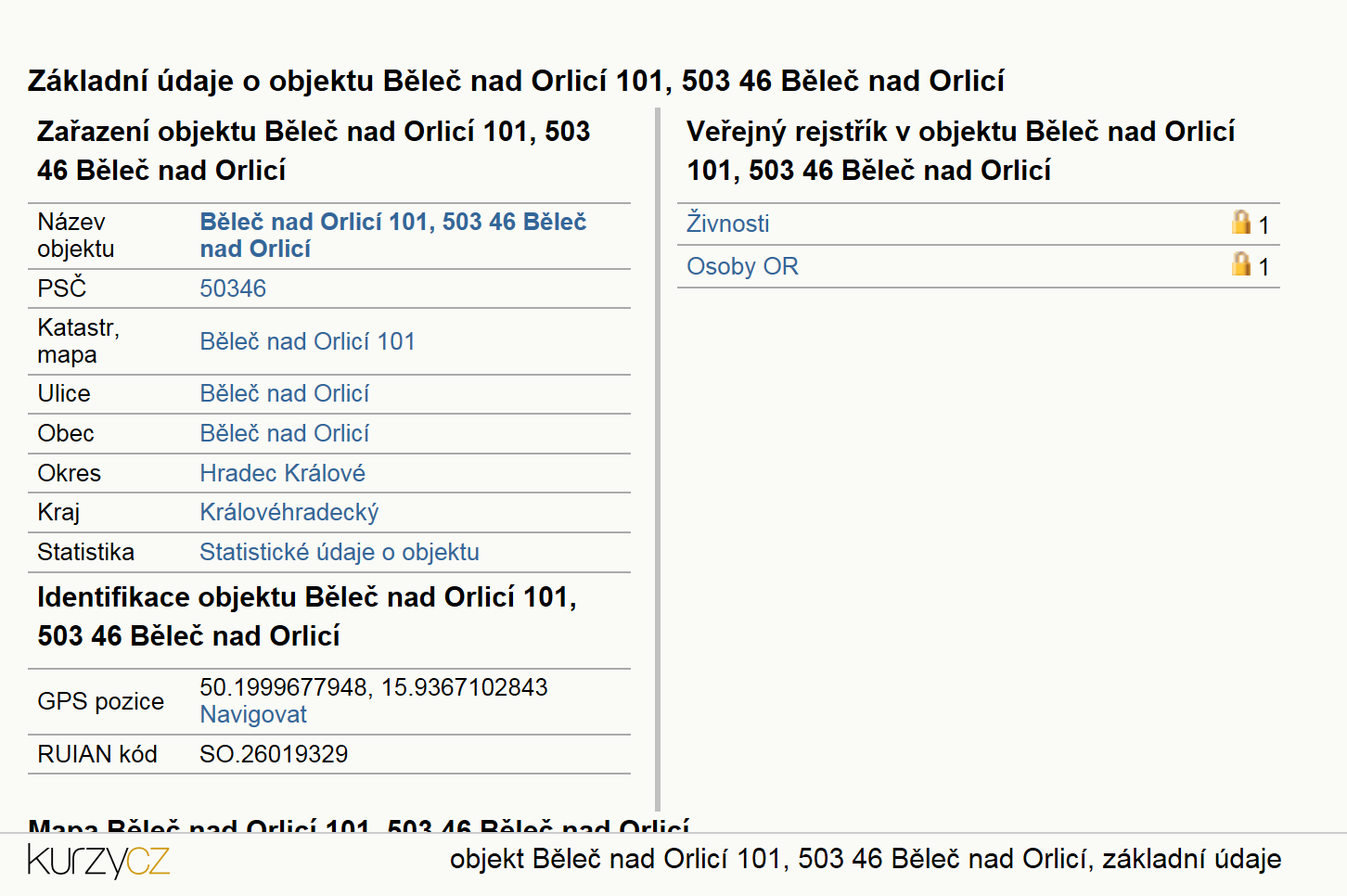The width and height of the screenshot is (1347, 896).
Task: Click the count number in the Osoby OR row
Action: pos(1264,267)
